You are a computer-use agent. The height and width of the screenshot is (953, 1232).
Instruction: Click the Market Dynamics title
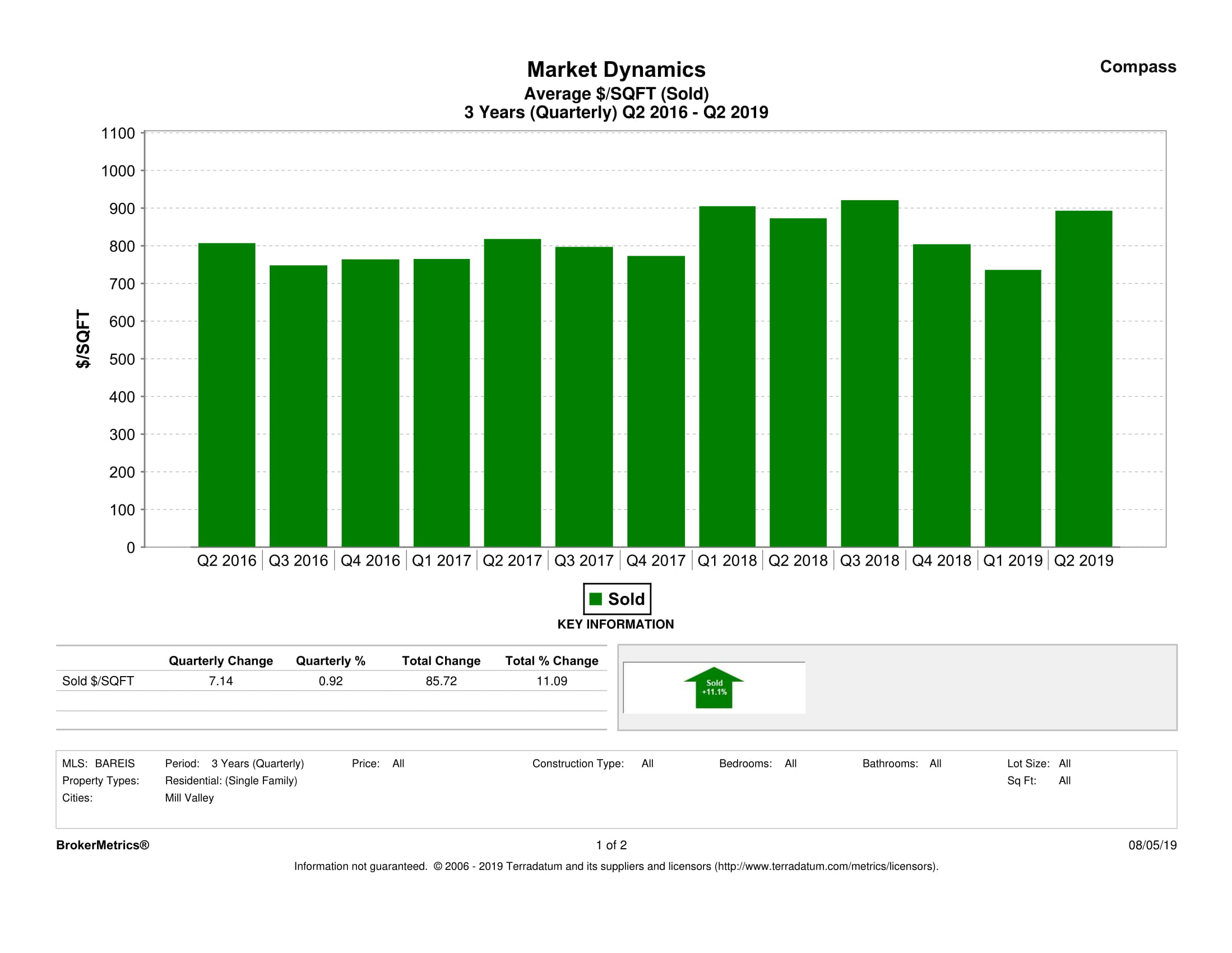(616, 70)
